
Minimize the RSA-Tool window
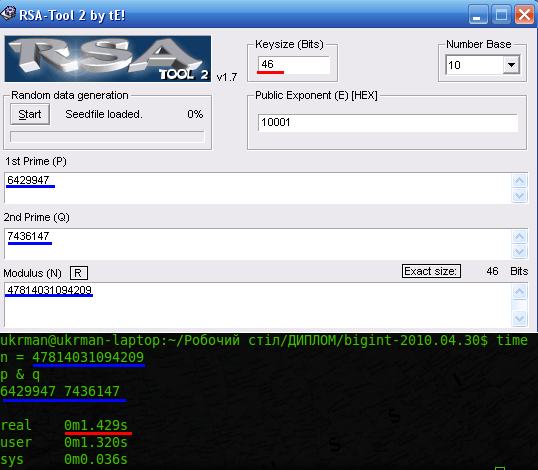(478, 14)
